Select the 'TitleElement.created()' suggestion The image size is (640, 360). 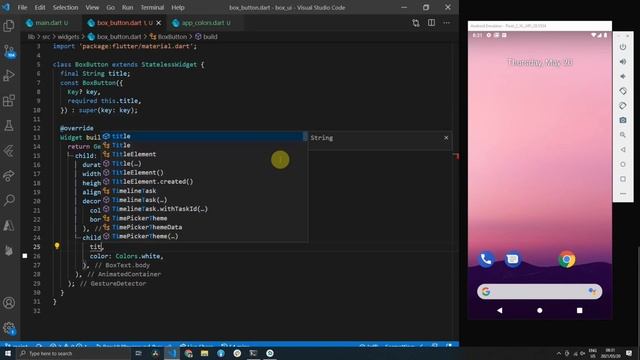coord(203,182)
